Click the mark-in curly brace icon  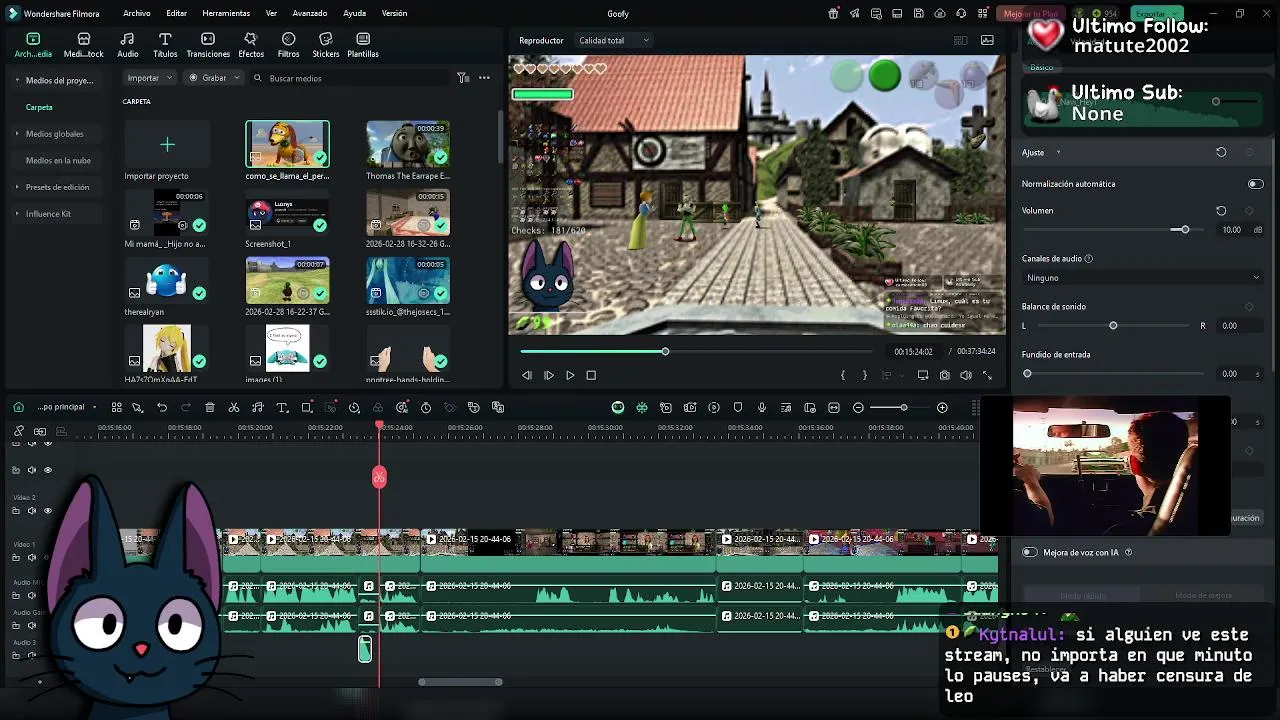click(x=843, y=375)
